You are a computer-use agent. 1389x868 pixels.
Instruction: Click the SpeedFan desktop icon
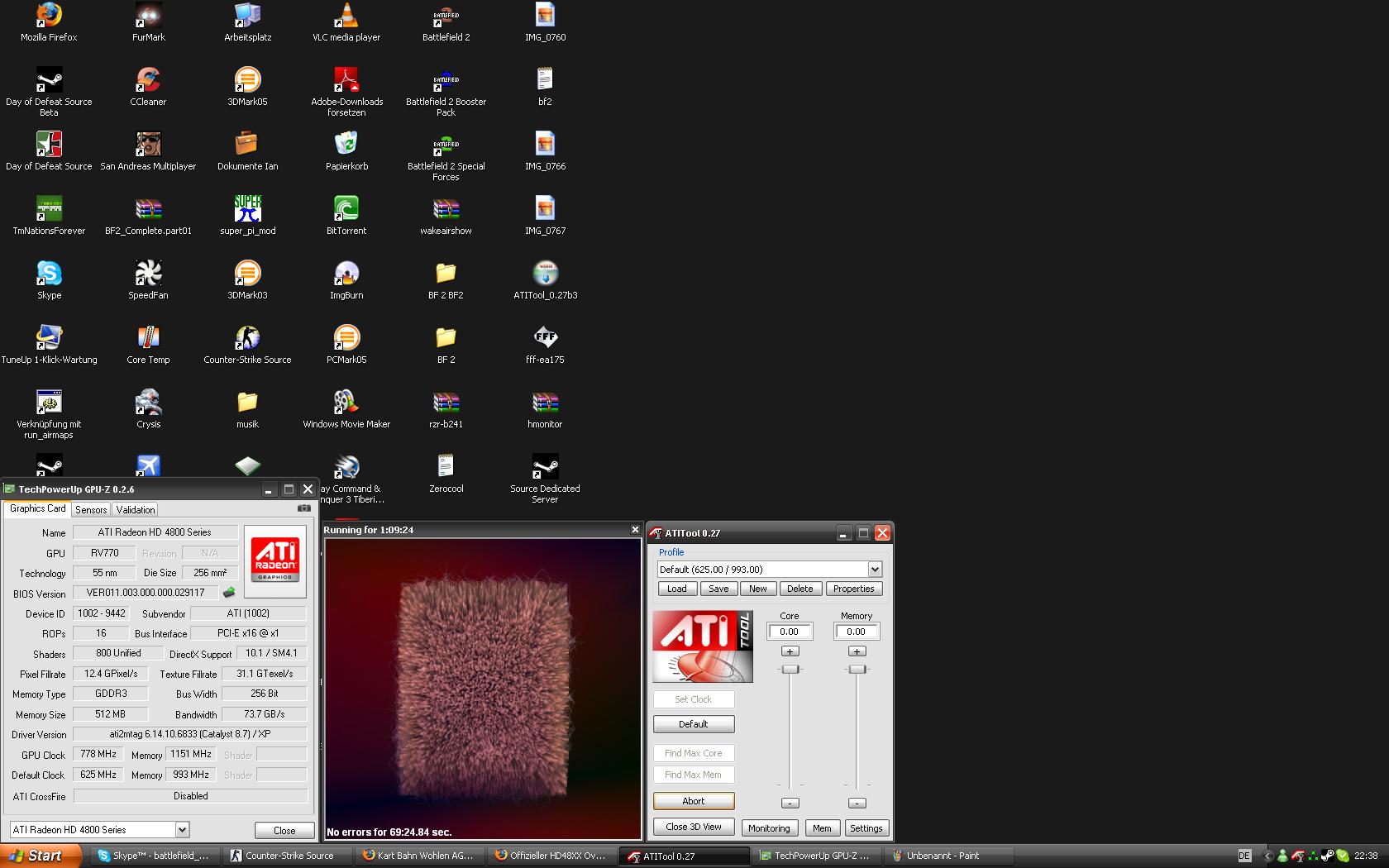click(149, 280)
